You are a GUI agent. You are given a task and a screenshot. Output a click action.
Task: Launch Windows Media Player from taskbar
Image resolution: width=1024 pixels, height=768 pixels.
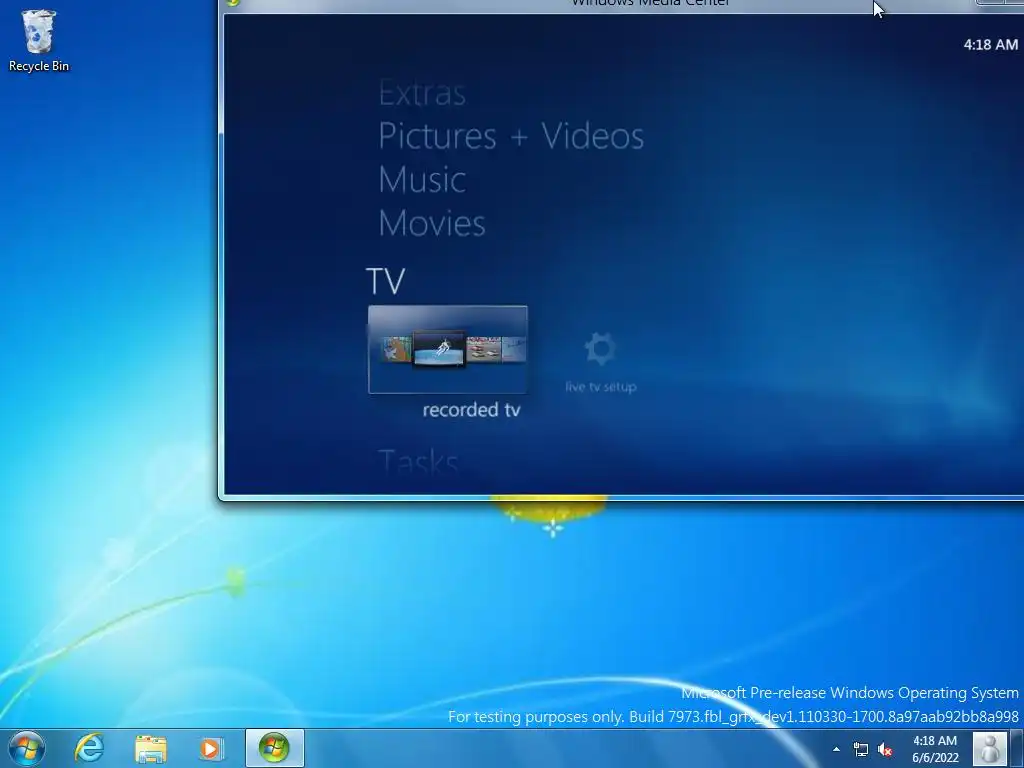coord(211,749)
